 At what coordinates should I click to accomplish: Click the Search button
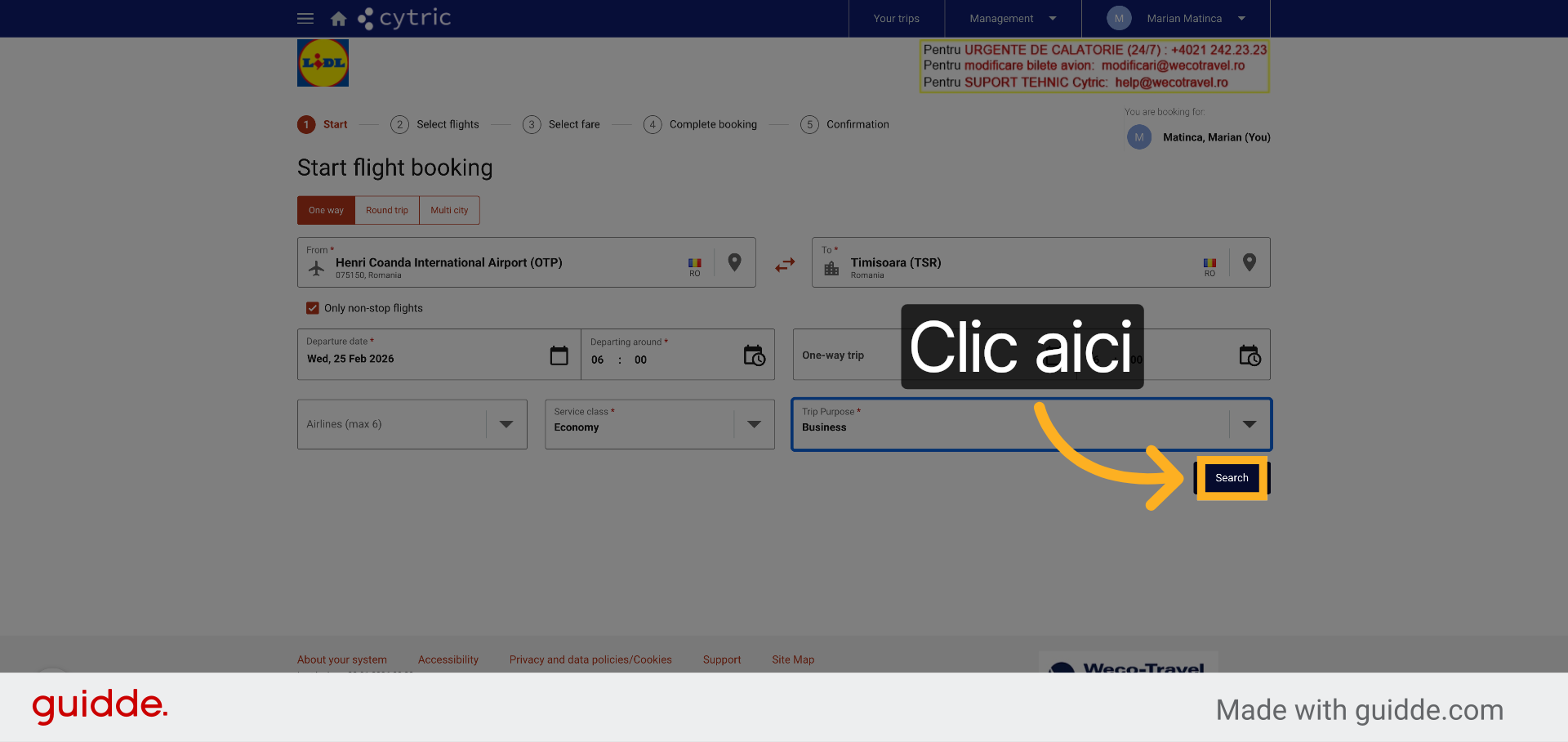point(1232,478)
